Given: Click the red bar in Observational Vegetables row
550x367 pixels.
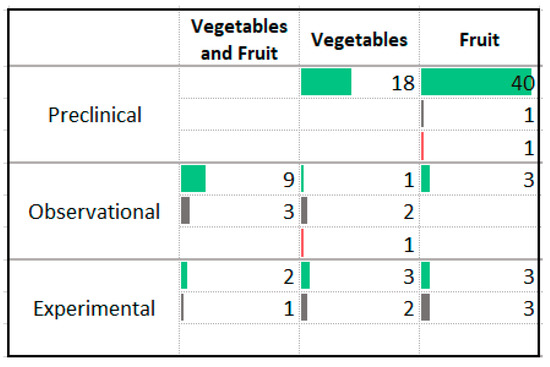Looking at the screenshot, I should coord(302,243).
